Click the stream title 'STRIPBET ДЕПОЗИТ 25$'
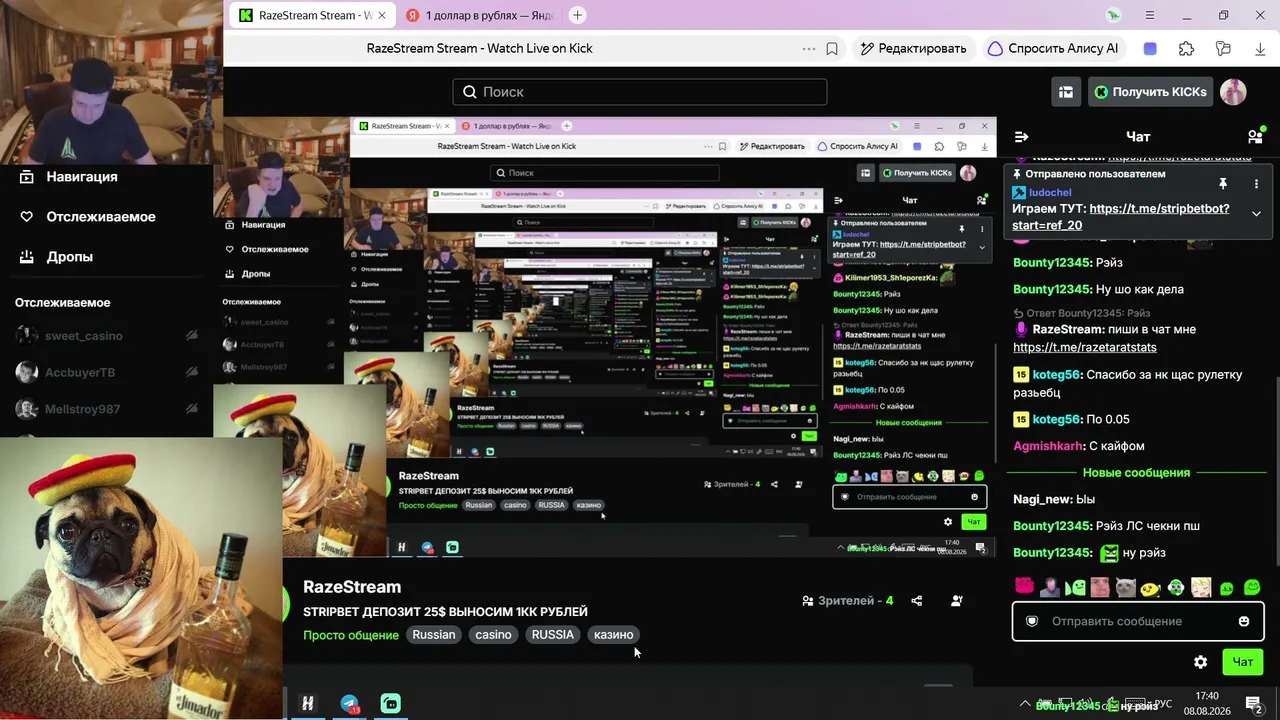 tap(445, 612)
